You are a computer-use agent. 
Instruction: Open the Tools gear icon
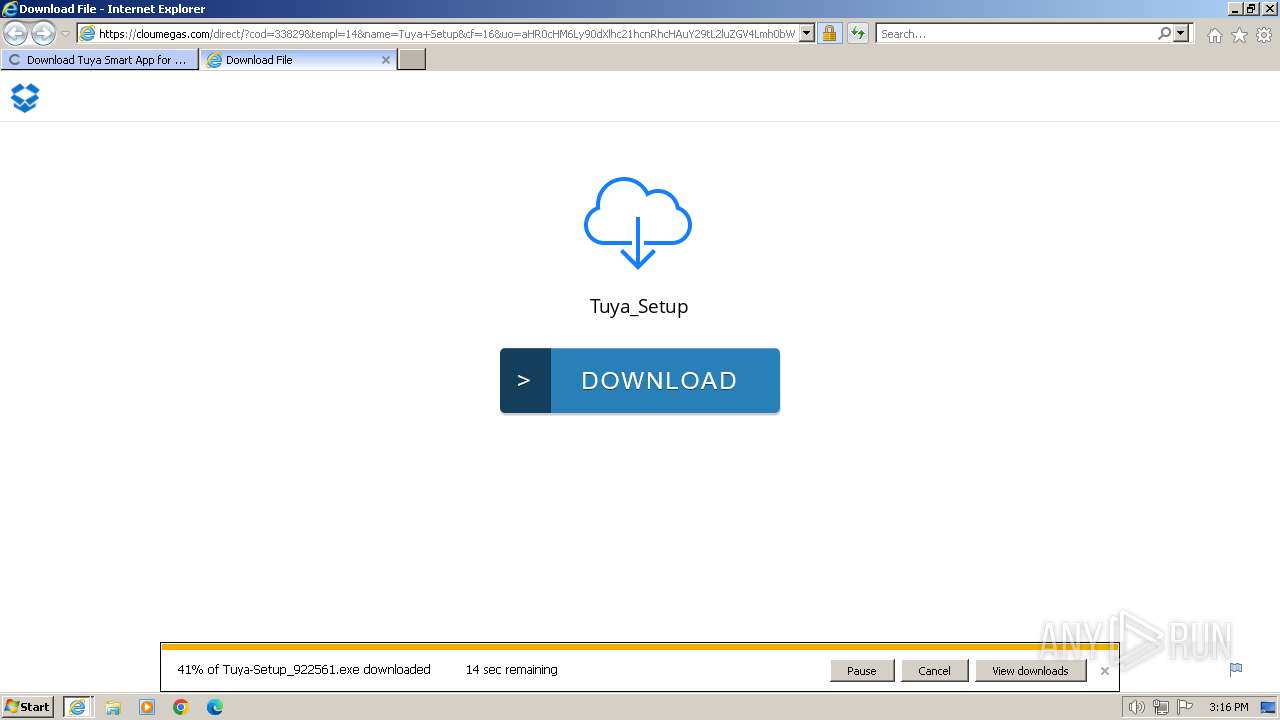pos(1264,35)
